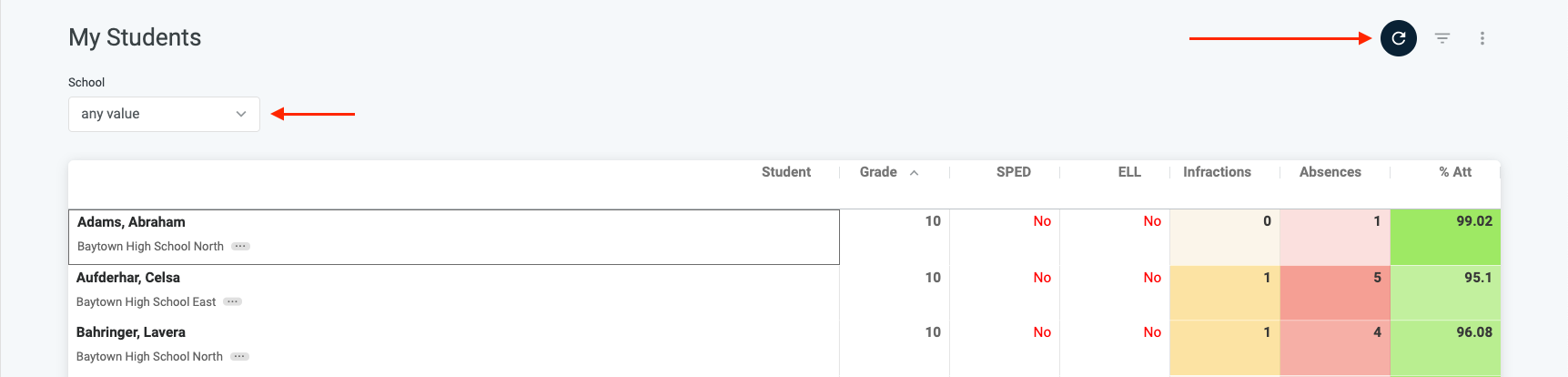Click the Infractions column header
Image resolution: width=1568 pixels, height=377 pixels.
pyautogui.click(x=1217, y=172)
